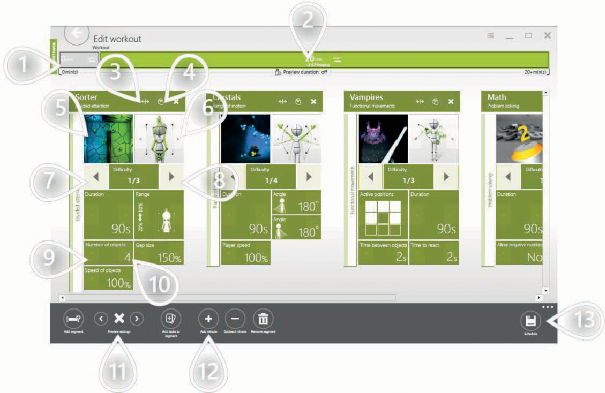Click the Preview settings X icon

119,318
